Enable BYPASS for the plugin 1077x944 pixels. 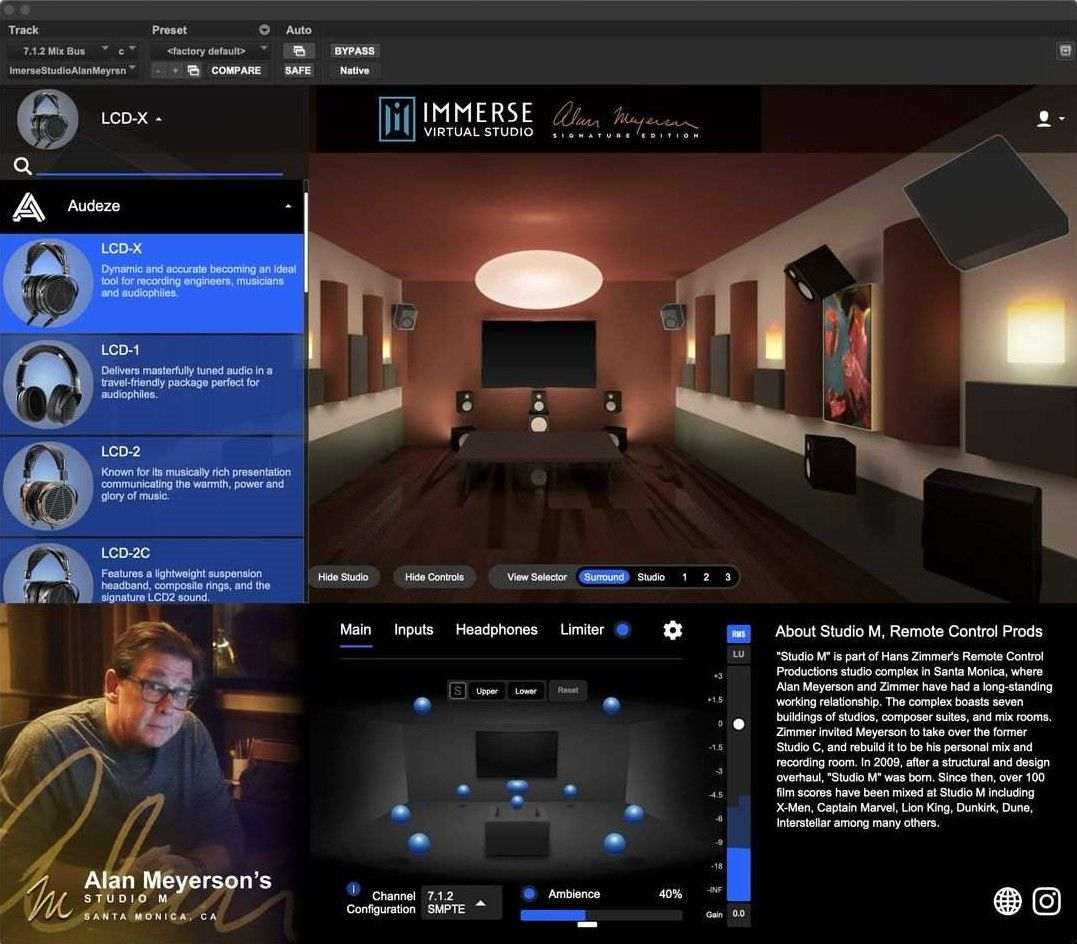pos(355,50)
